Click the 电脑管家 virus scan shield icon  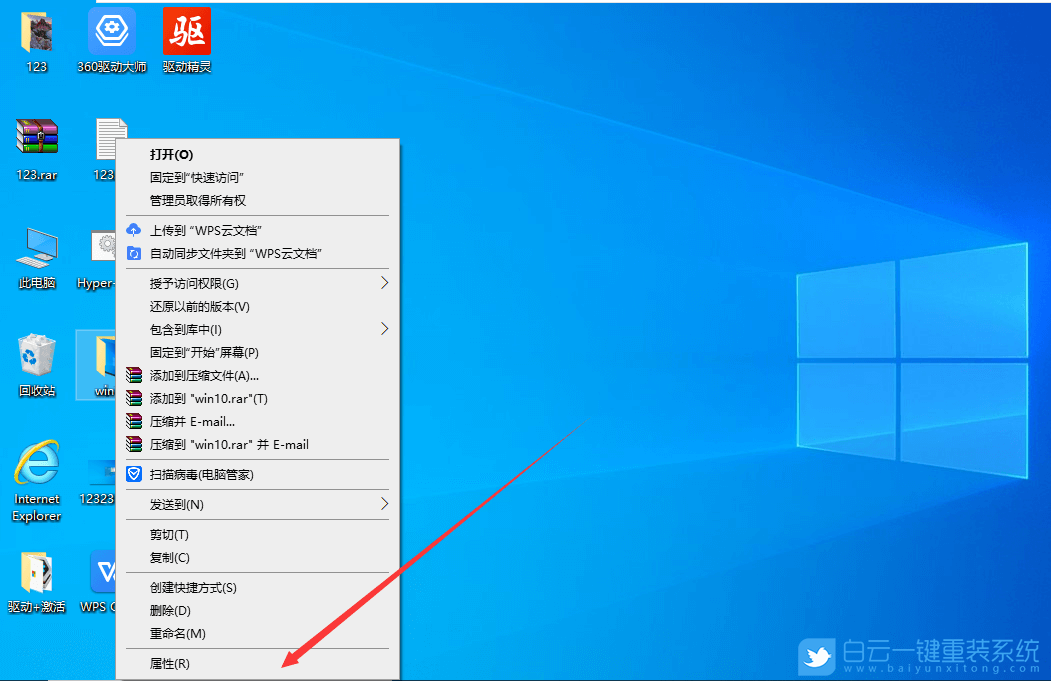tap(133, 473)
